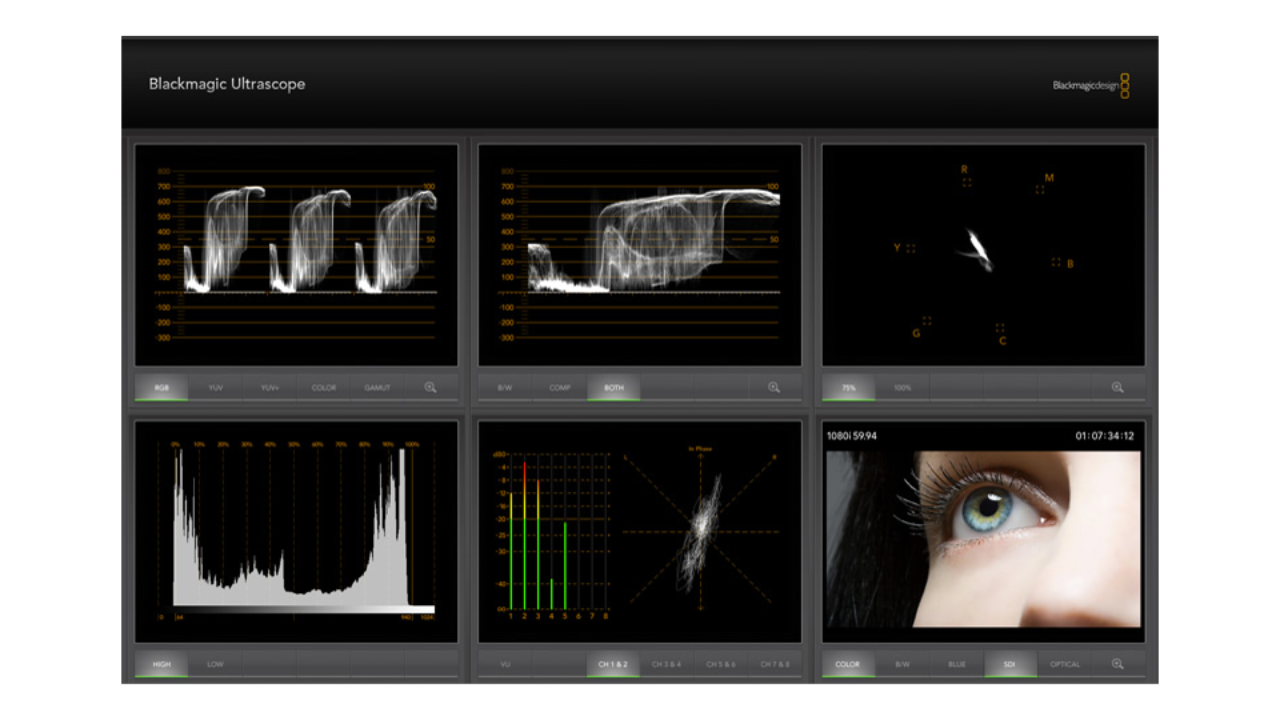Click the 01:07:34:12 timecode
The width and height of the screenshot is (1280, 720).
[1105, 436]
